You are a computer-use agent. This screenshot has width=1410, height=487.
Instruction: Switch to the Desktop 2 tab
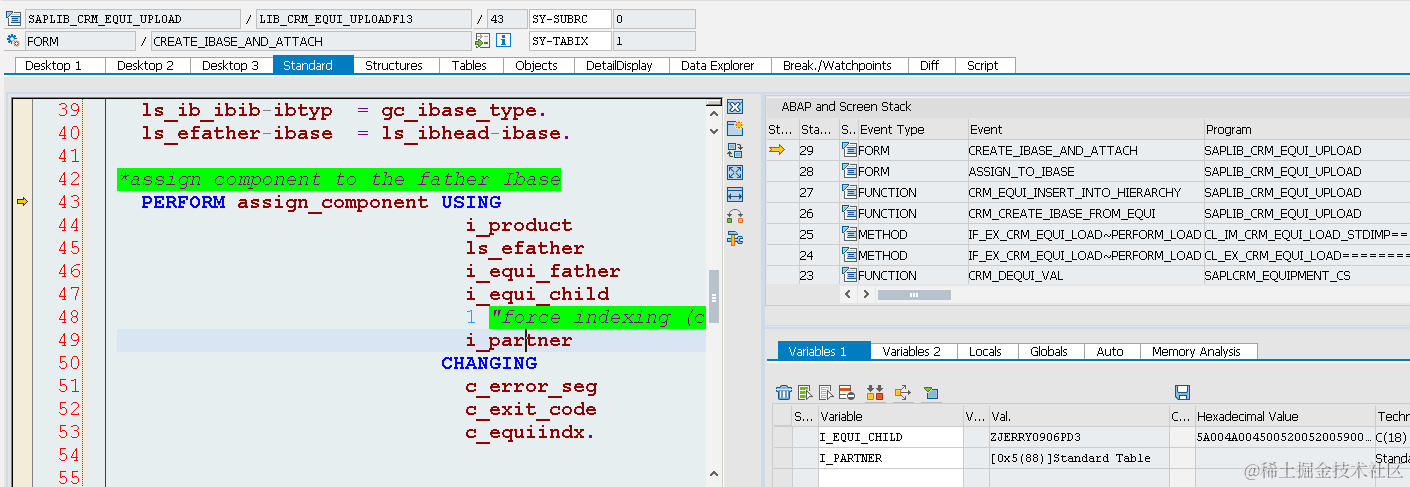coord(146,65)
